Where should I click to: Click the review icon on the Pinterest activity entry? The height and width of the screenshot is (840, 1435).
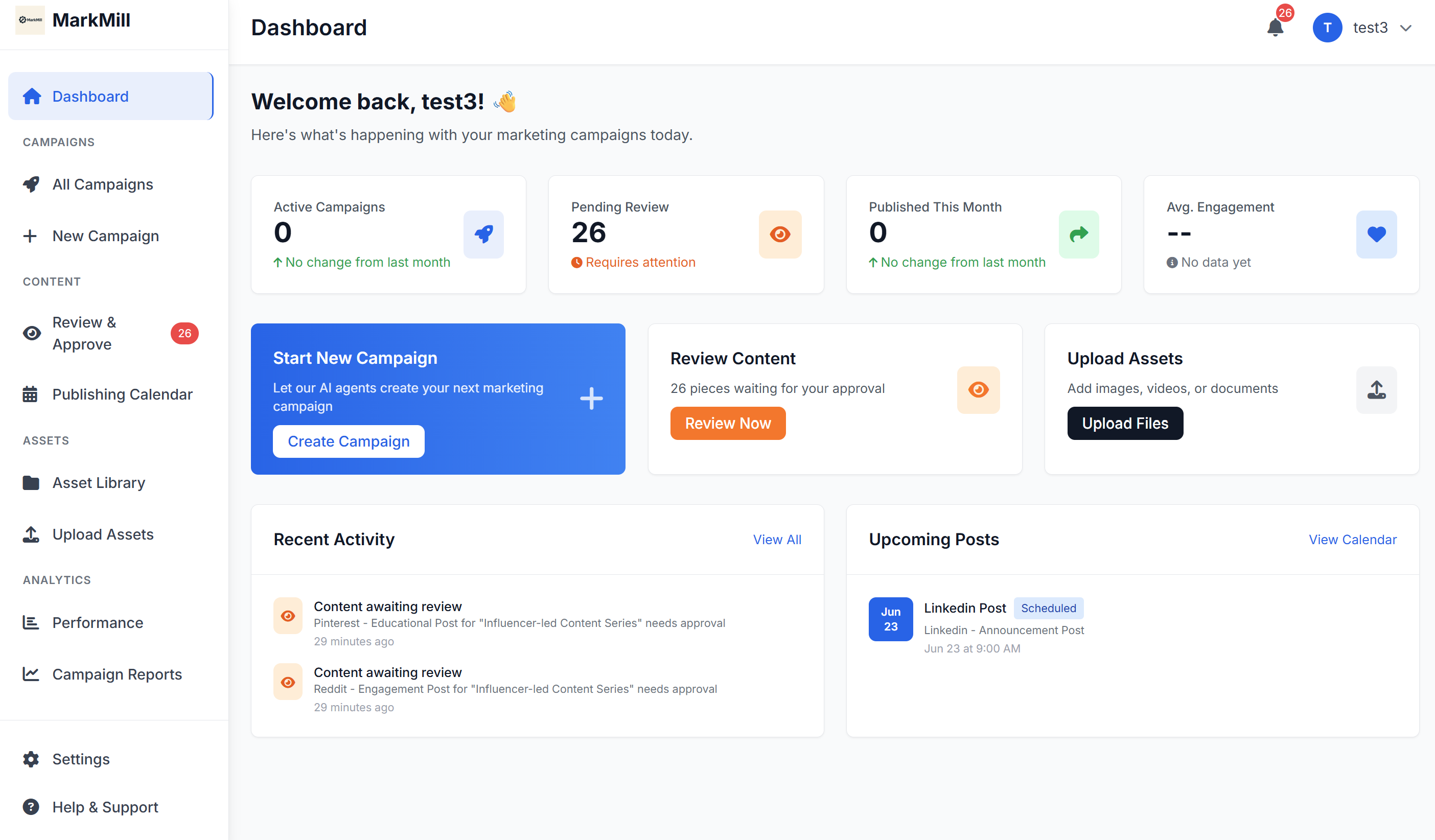click(x=288, y=616)
